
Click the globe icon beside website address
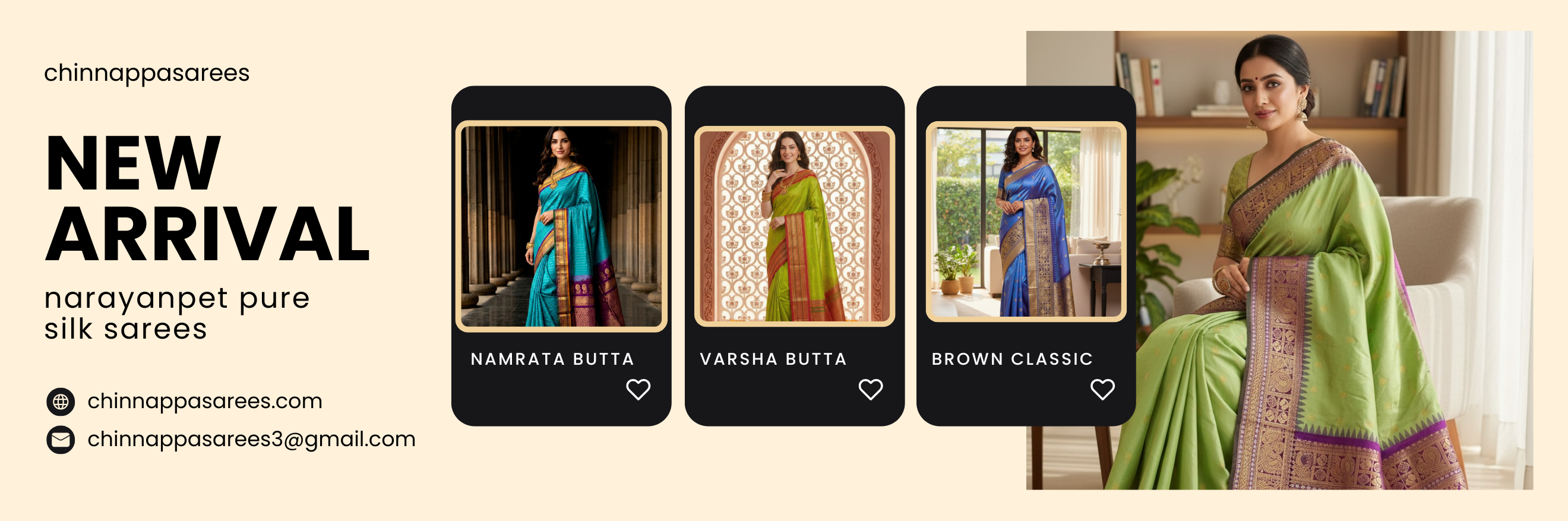click(x=61, y=402)
